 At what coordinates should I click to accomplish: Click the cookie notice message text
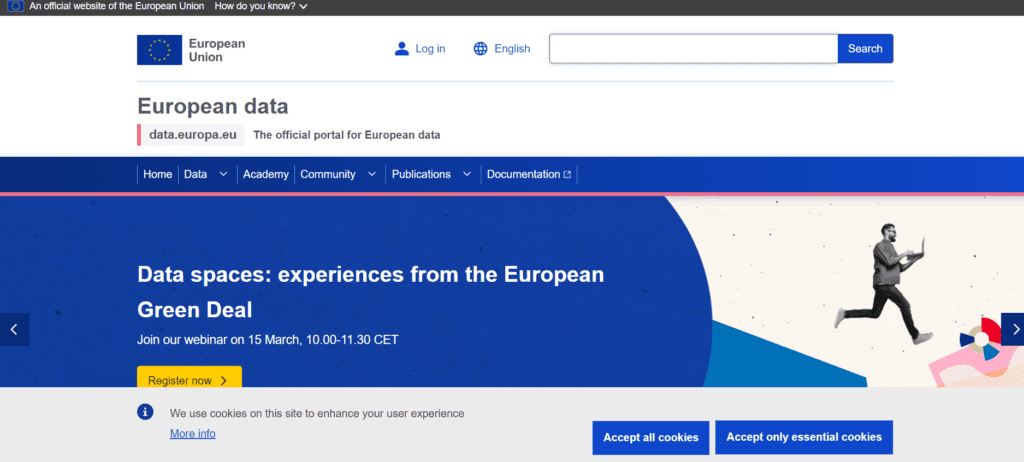point(317,414)
